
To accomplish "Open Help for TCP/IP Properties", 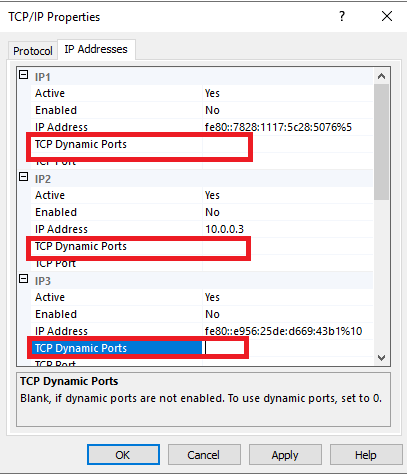I will (366, 455).
